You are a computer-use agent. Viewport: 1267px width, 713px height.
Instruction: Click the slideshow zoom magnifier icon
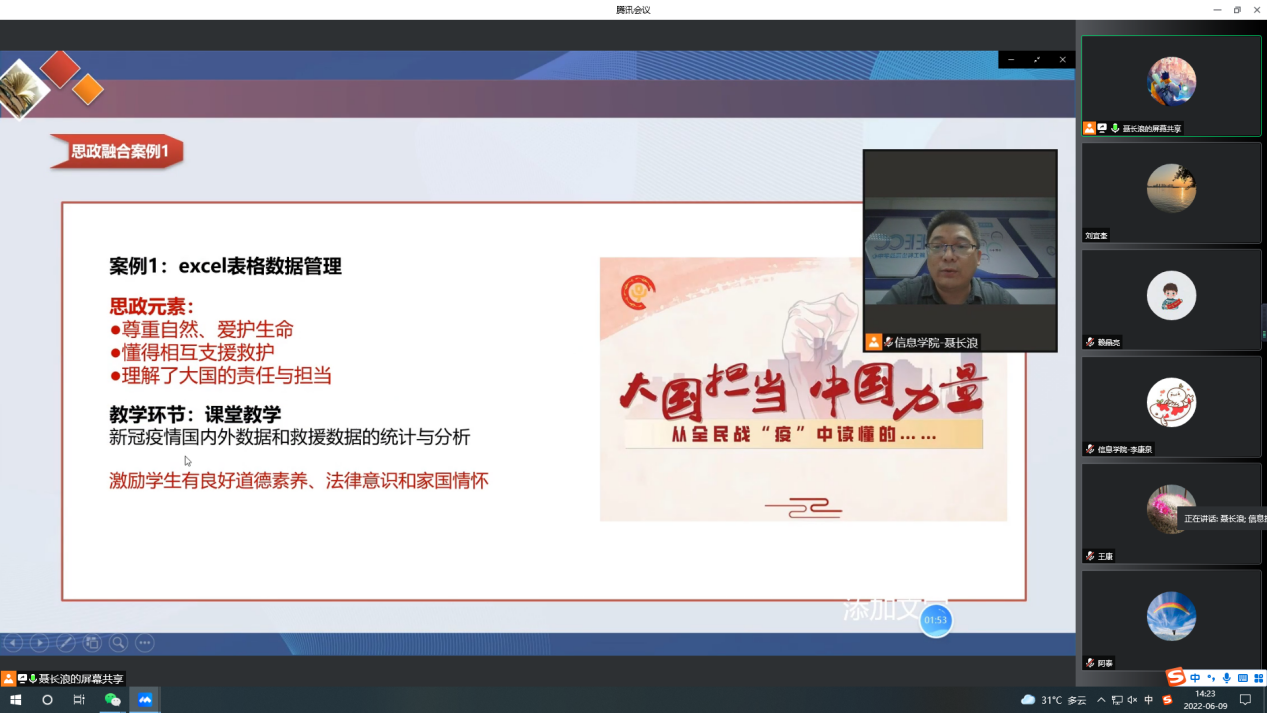tap(118, 643)
